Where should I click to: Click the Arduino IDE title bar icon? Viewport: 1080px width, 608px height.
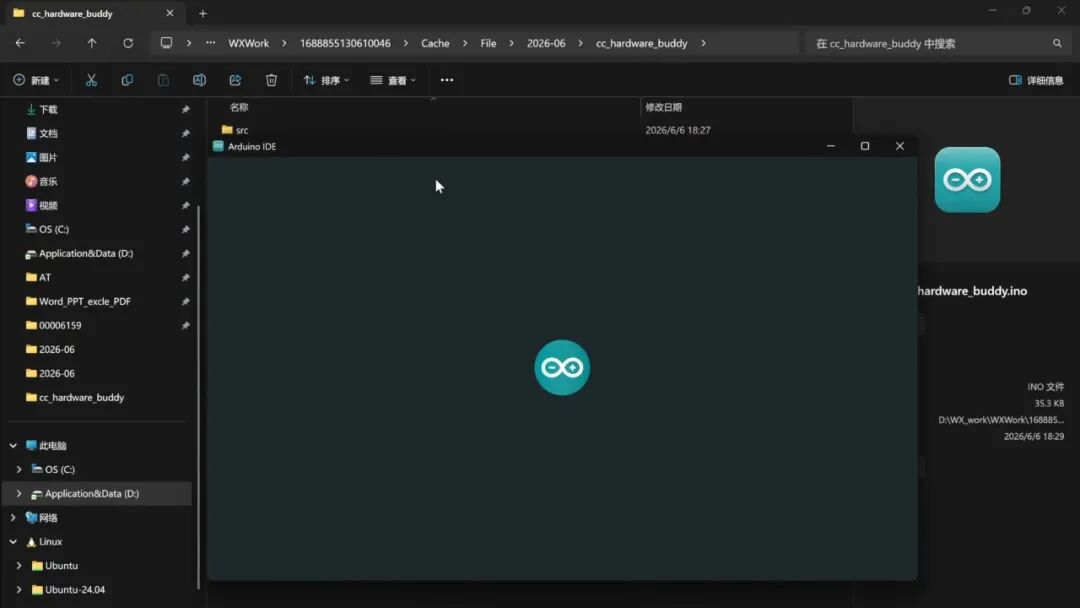(x=218, y=146)
